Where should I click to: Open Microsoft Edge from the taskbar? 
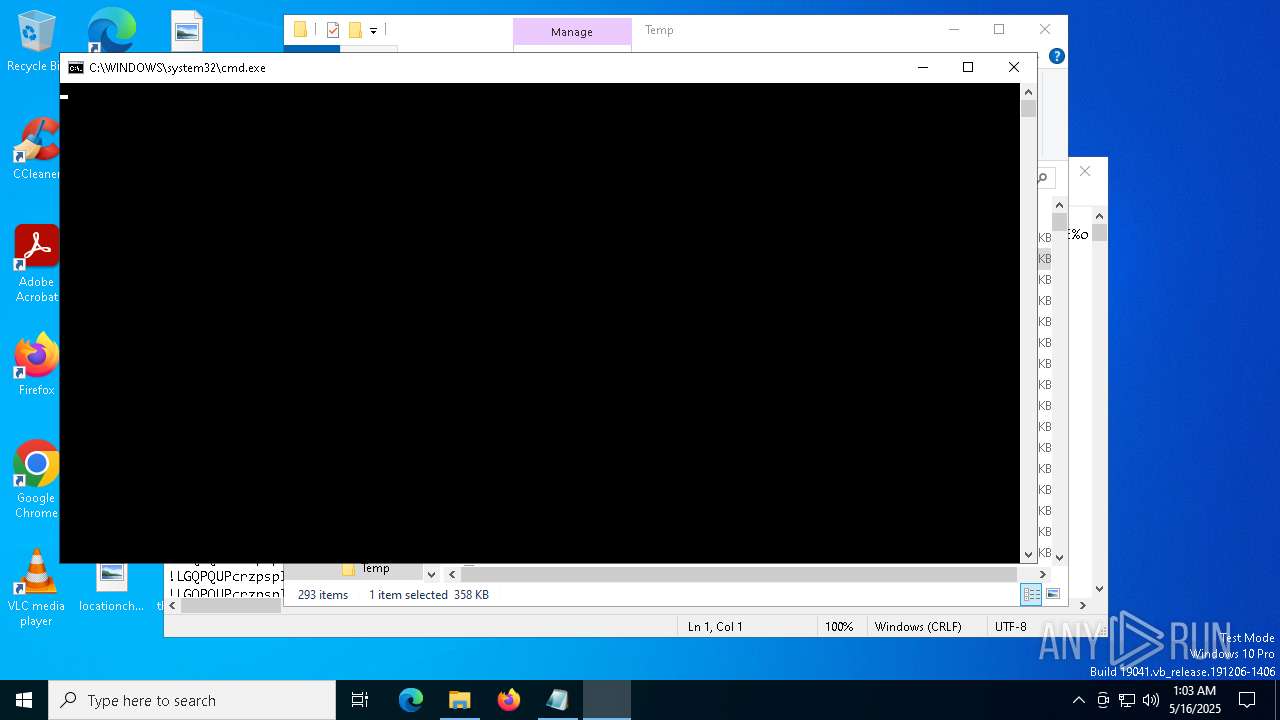pos(411,700)
